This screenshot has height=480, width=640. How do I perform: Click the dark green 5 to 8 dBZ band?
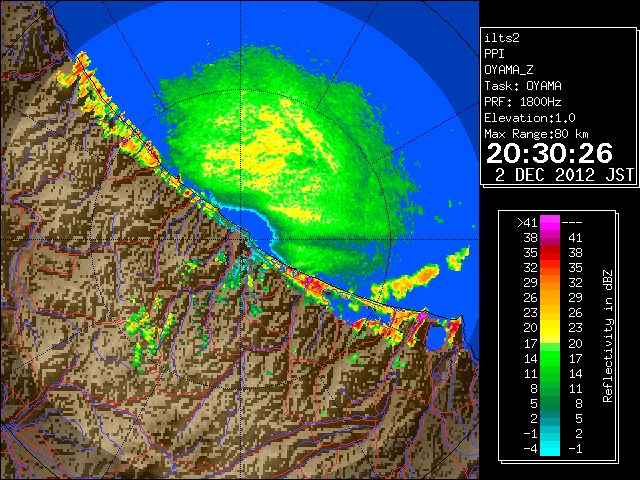(550, 403)
